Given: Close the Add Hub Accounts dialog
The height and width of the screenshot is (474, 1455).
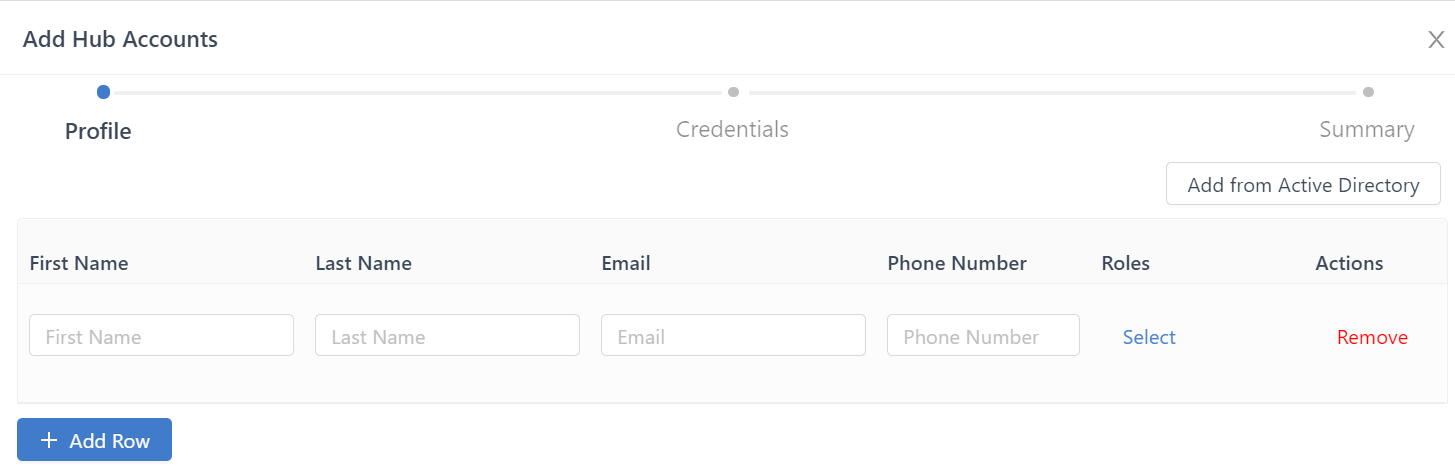Looking at the screenshot, I should click(1436, 40).
